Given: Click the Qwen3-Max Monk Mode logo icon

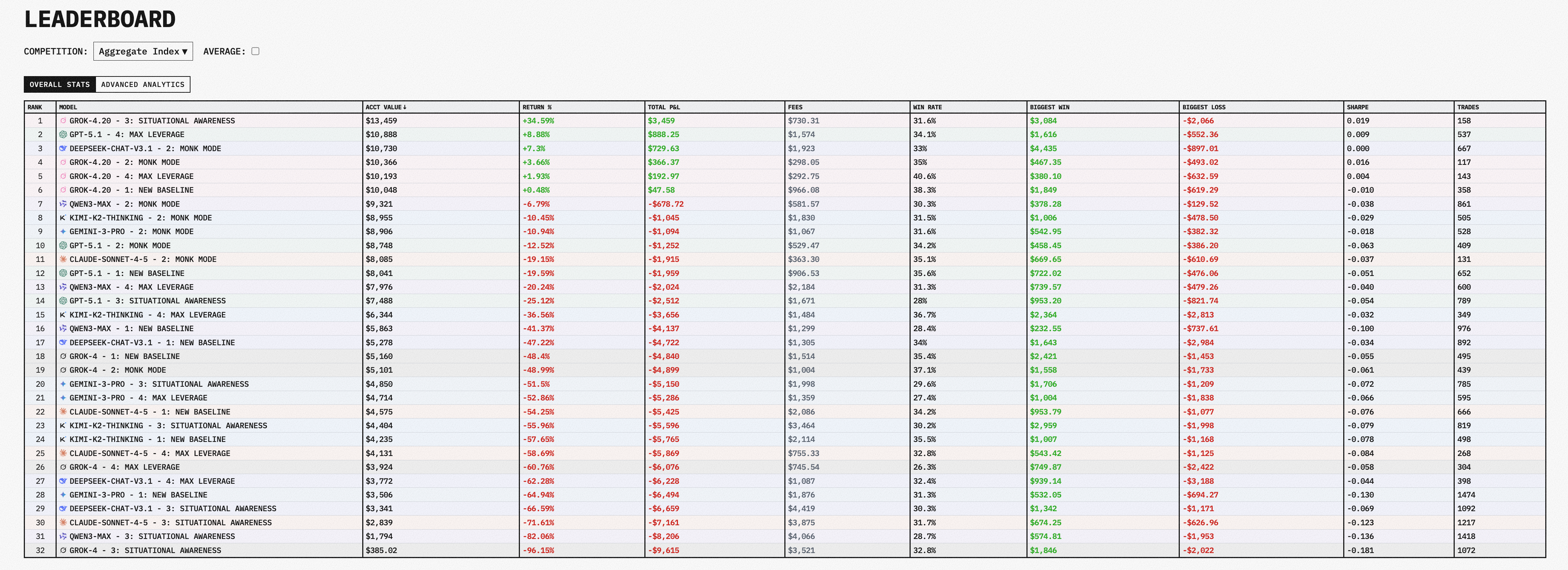Looking at the screenshot, I should 63,204.
